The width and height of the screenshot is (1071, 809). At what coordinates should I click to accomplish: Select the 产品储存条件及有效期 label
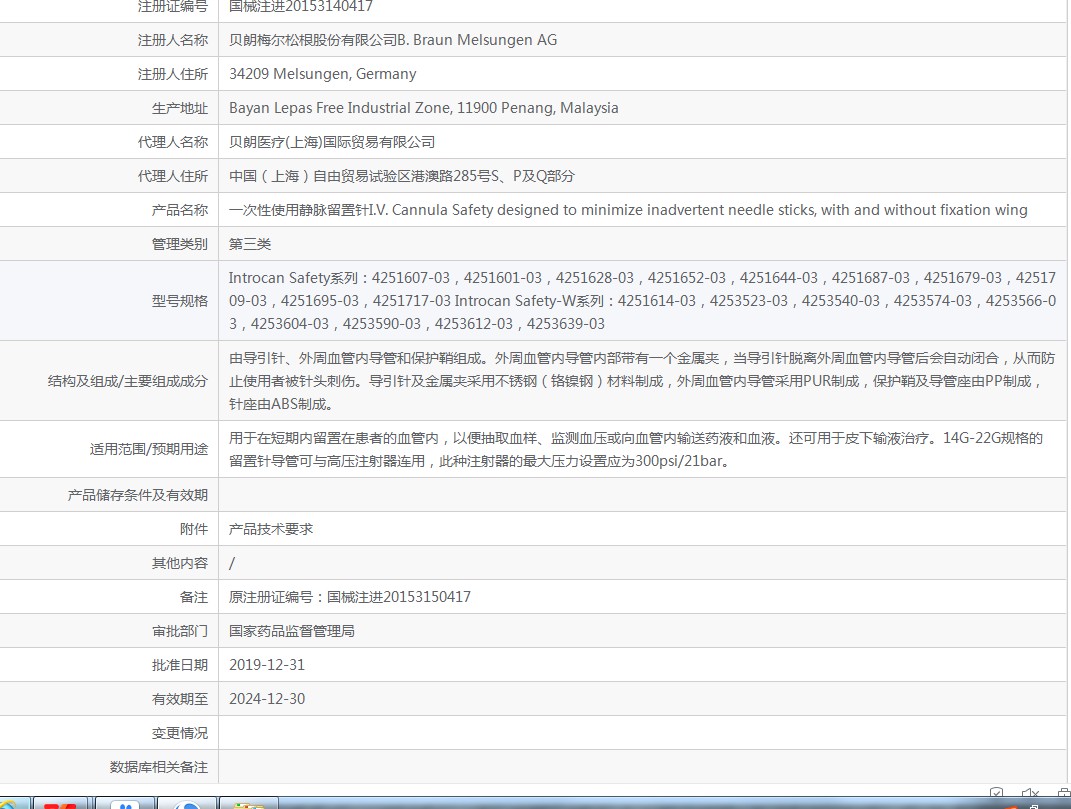(137, 495)
